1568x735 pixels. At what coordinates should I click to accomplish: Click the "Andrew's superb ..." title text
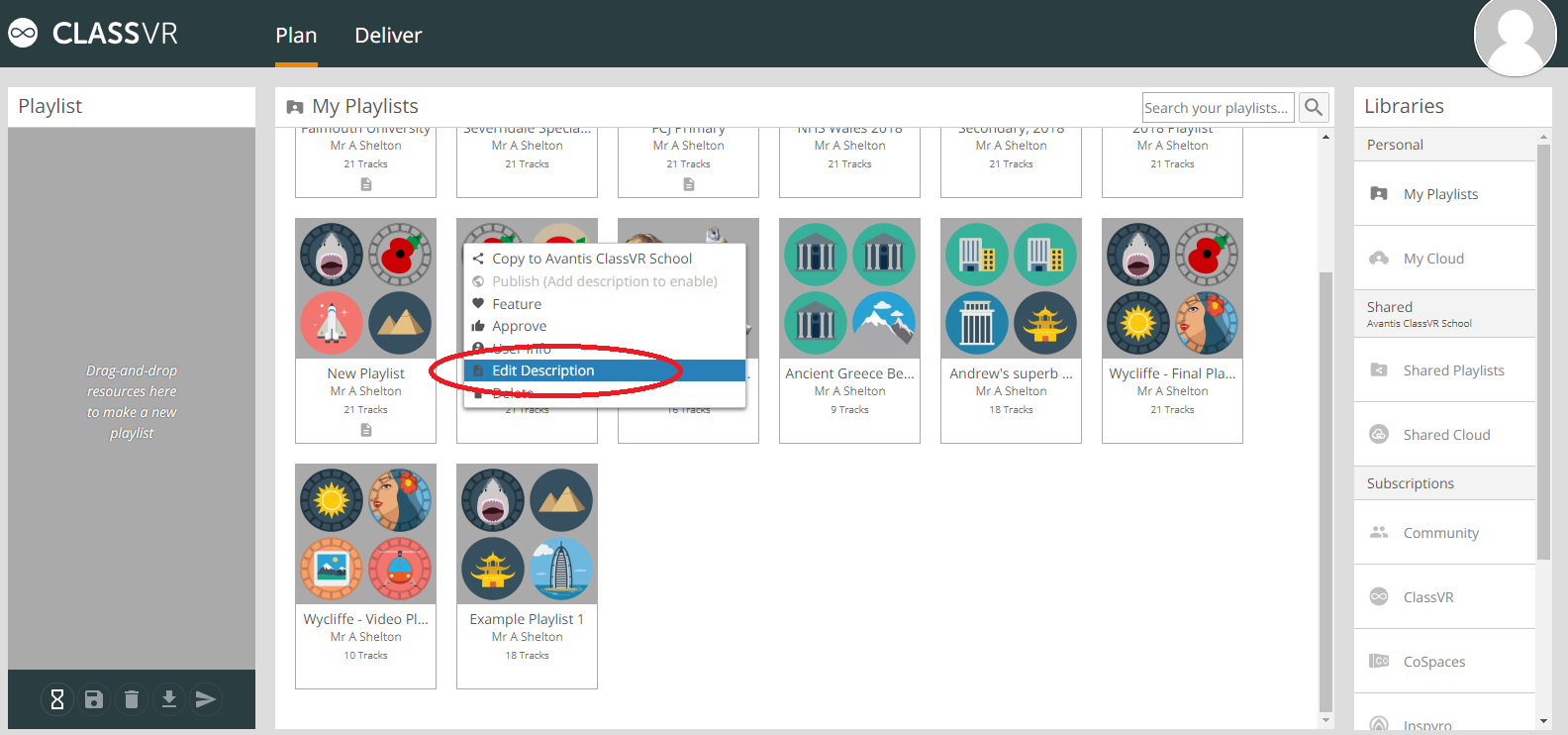(1012, 373)
